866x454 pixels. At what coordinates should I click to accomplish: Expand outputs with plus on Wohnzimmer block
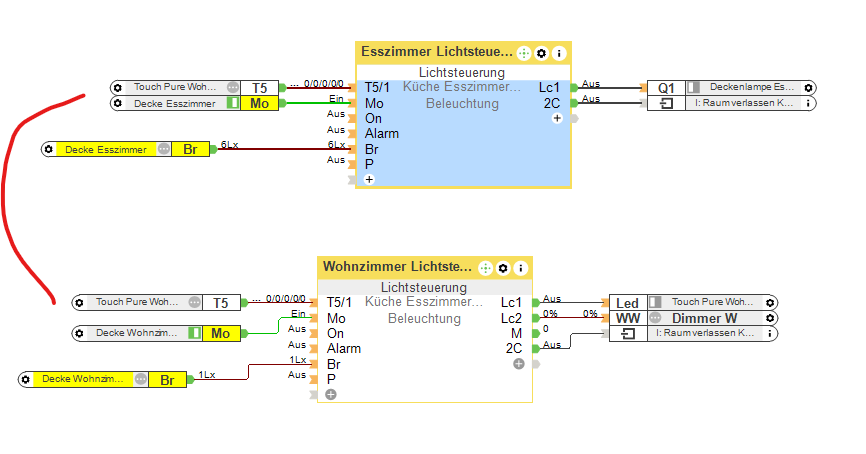pyautogui.click(x=519, y=364)
